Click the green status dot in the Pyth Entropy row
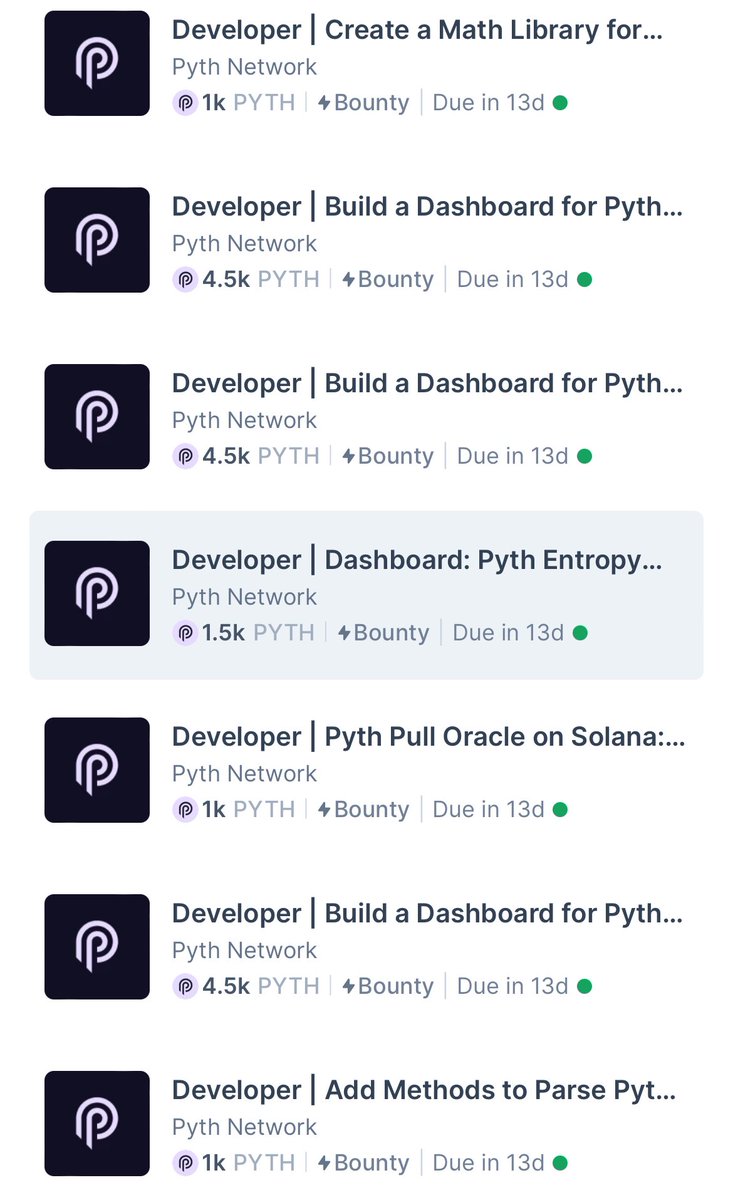This screenshot has height=1200, width=733. [x=580, y=633]
